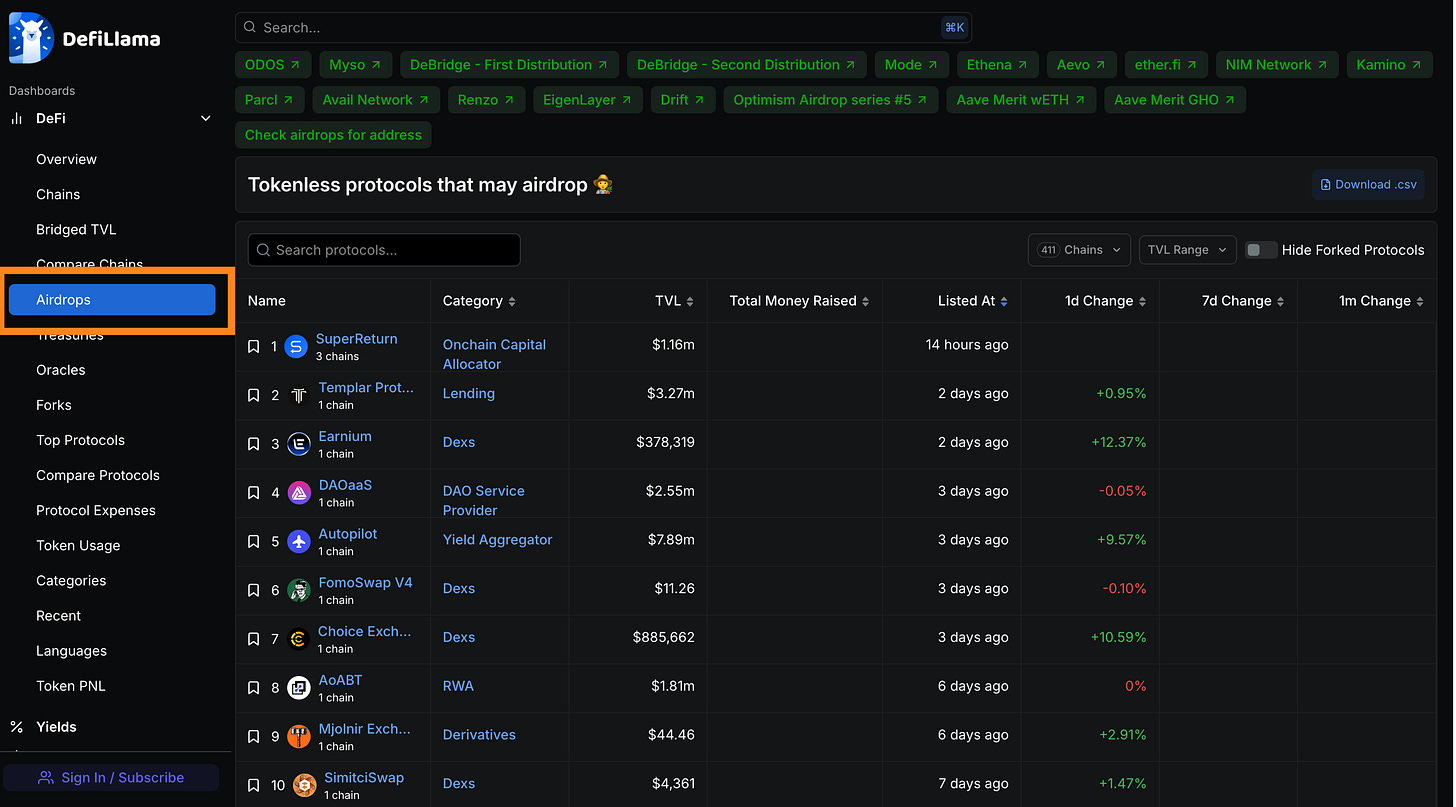
Task: Open the ODOS airdrop link
Action: pos(273,65)
